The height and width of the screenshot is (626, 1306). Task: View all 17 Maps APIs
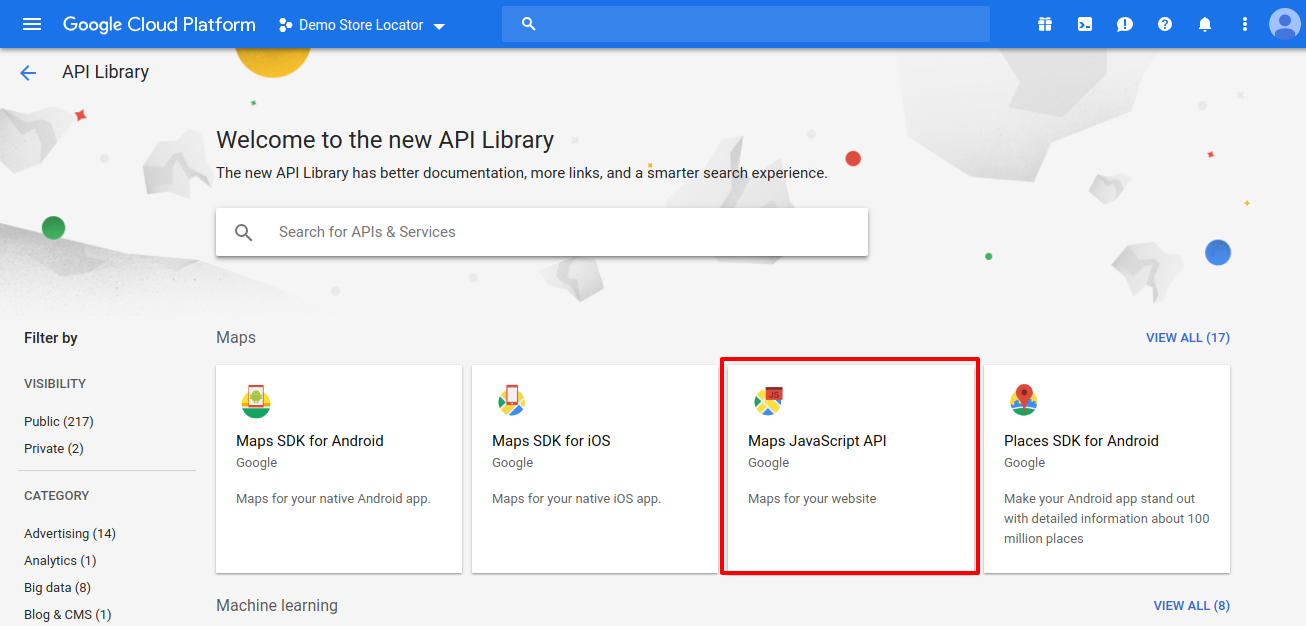[x=1187, y=338]
